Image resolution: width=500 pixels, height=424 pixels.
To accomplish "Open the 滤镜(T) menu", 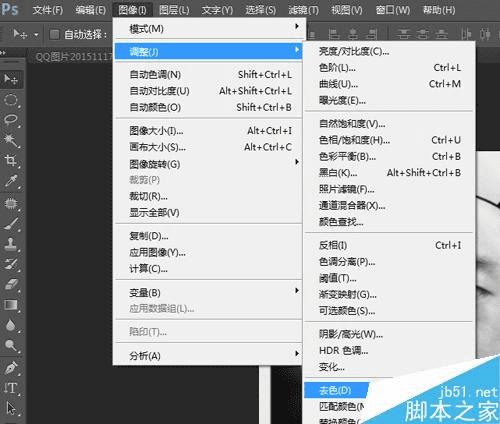I will pos(304,10).
